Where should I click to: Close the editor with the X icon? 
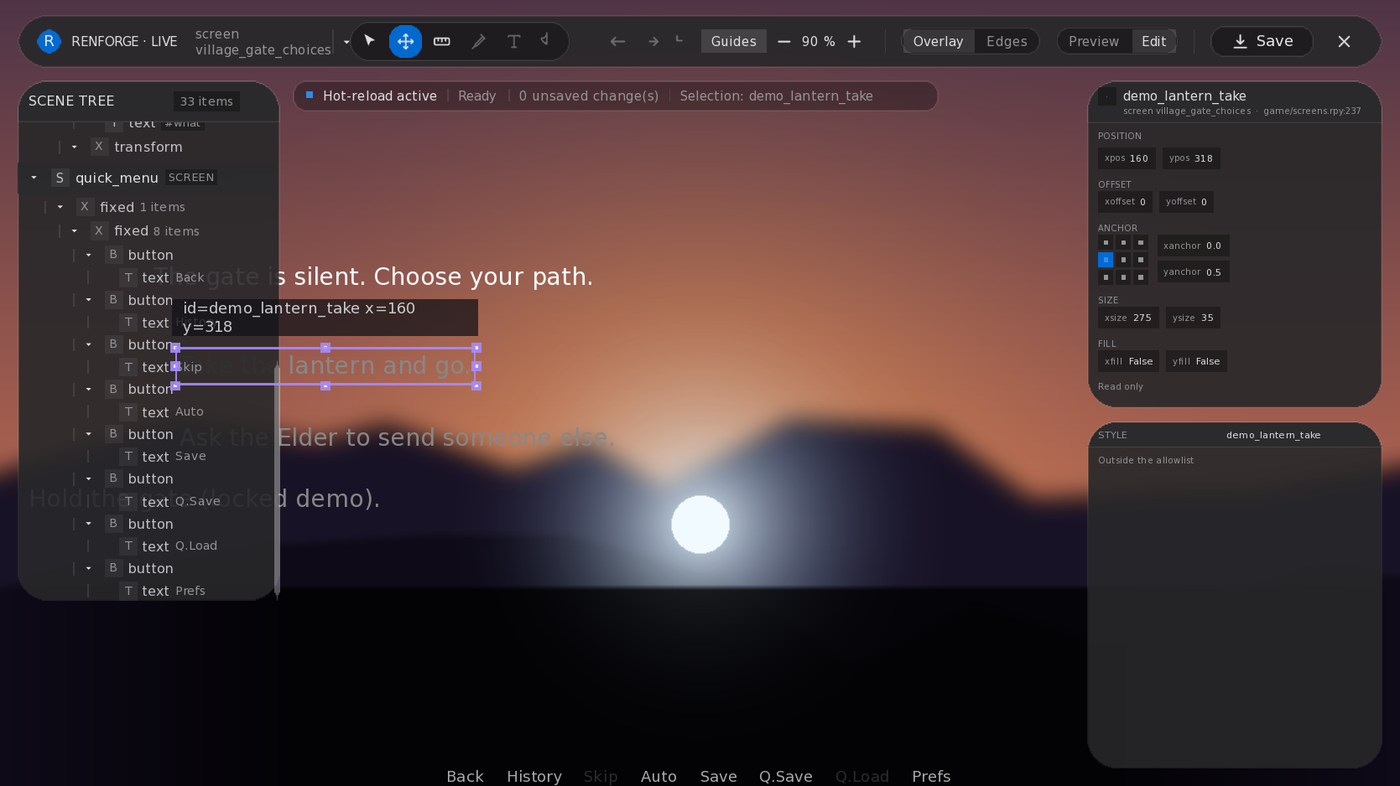[x=1344, y=41]
